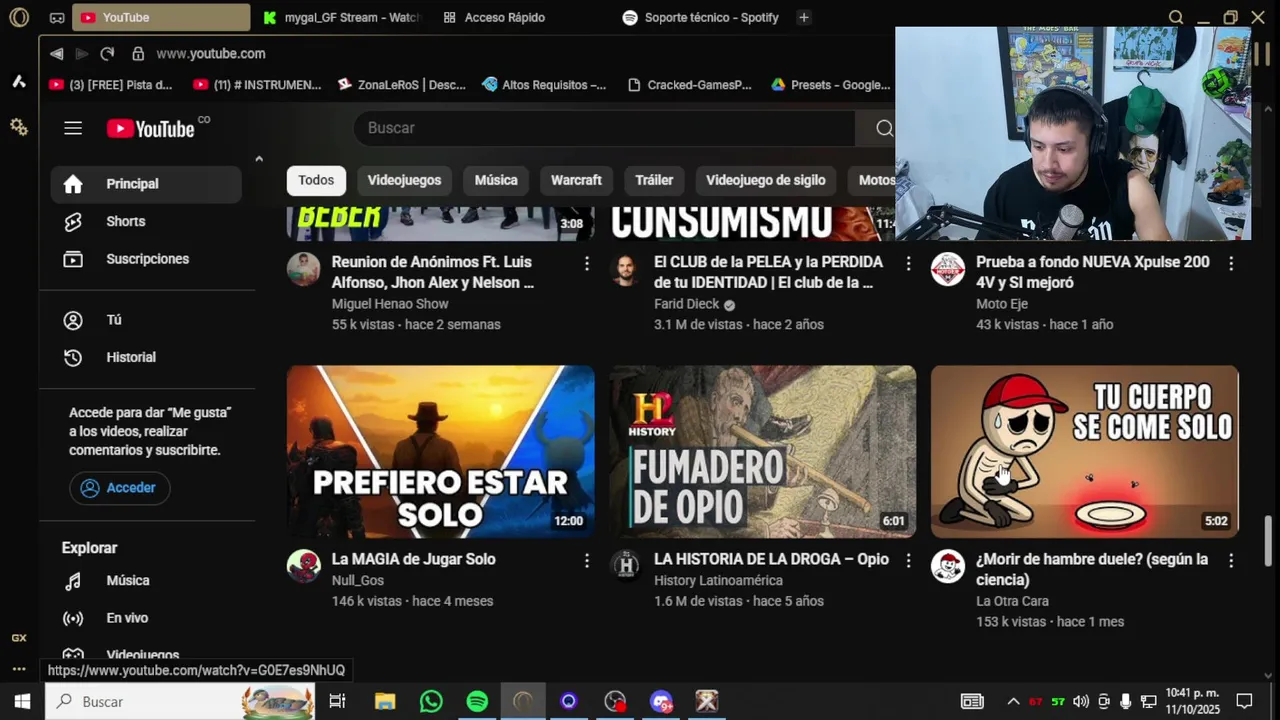Open the tab islands workspace icon
The height and width of the screenshot is (720, 1280).
coord(57,18)
